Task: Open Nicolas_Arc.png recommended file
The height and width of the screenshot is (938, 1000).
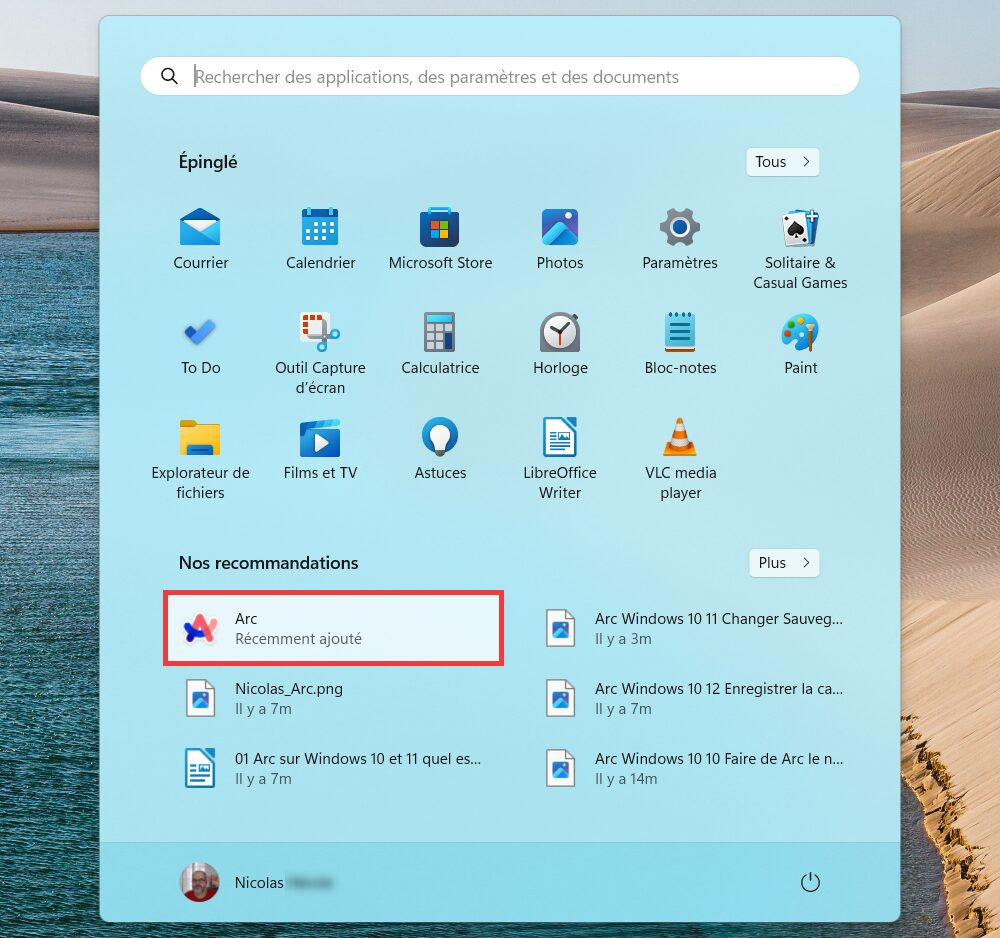Action: tap(334, 698)
